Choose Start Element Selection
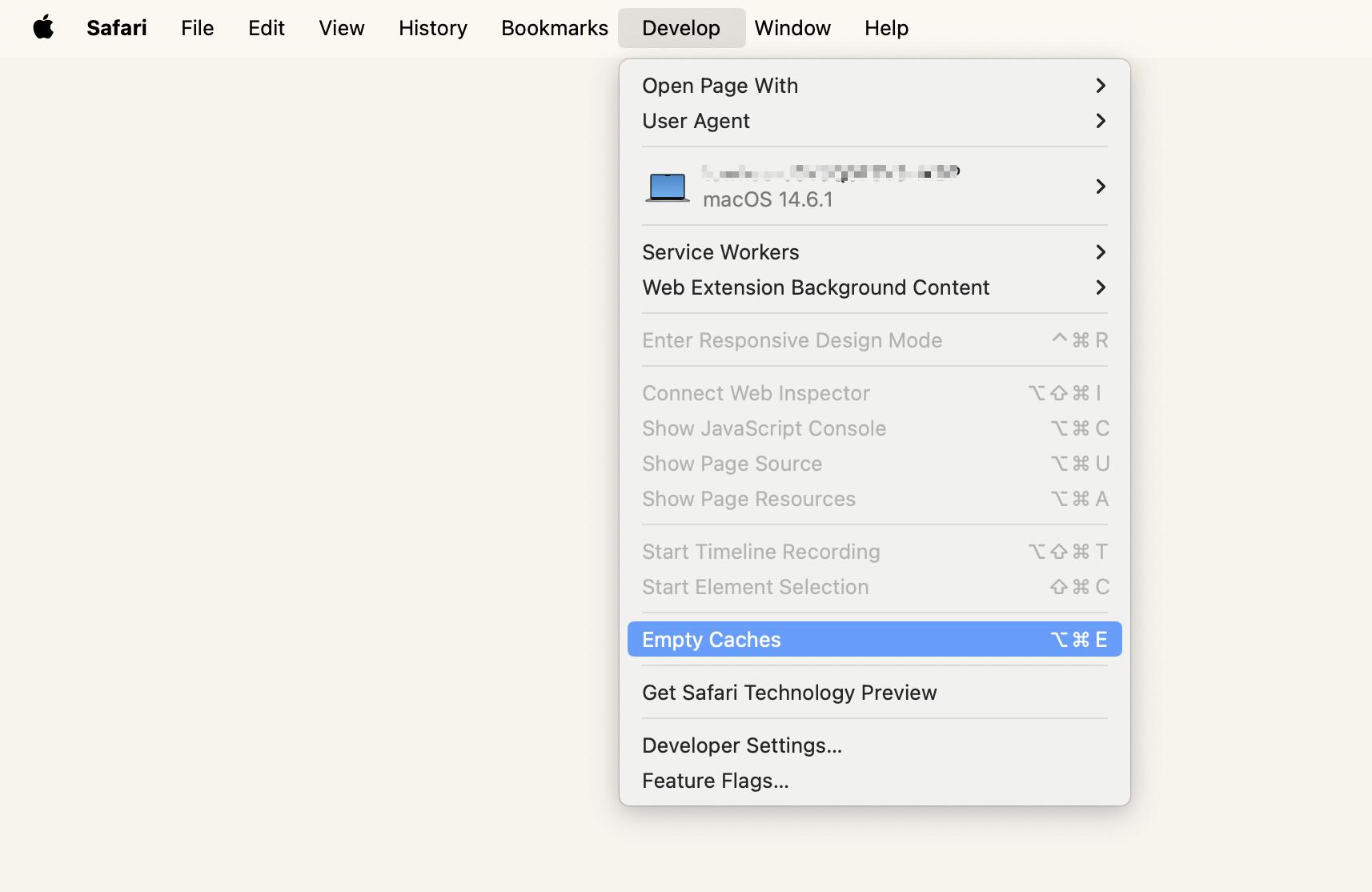 (x=875, y=587)
